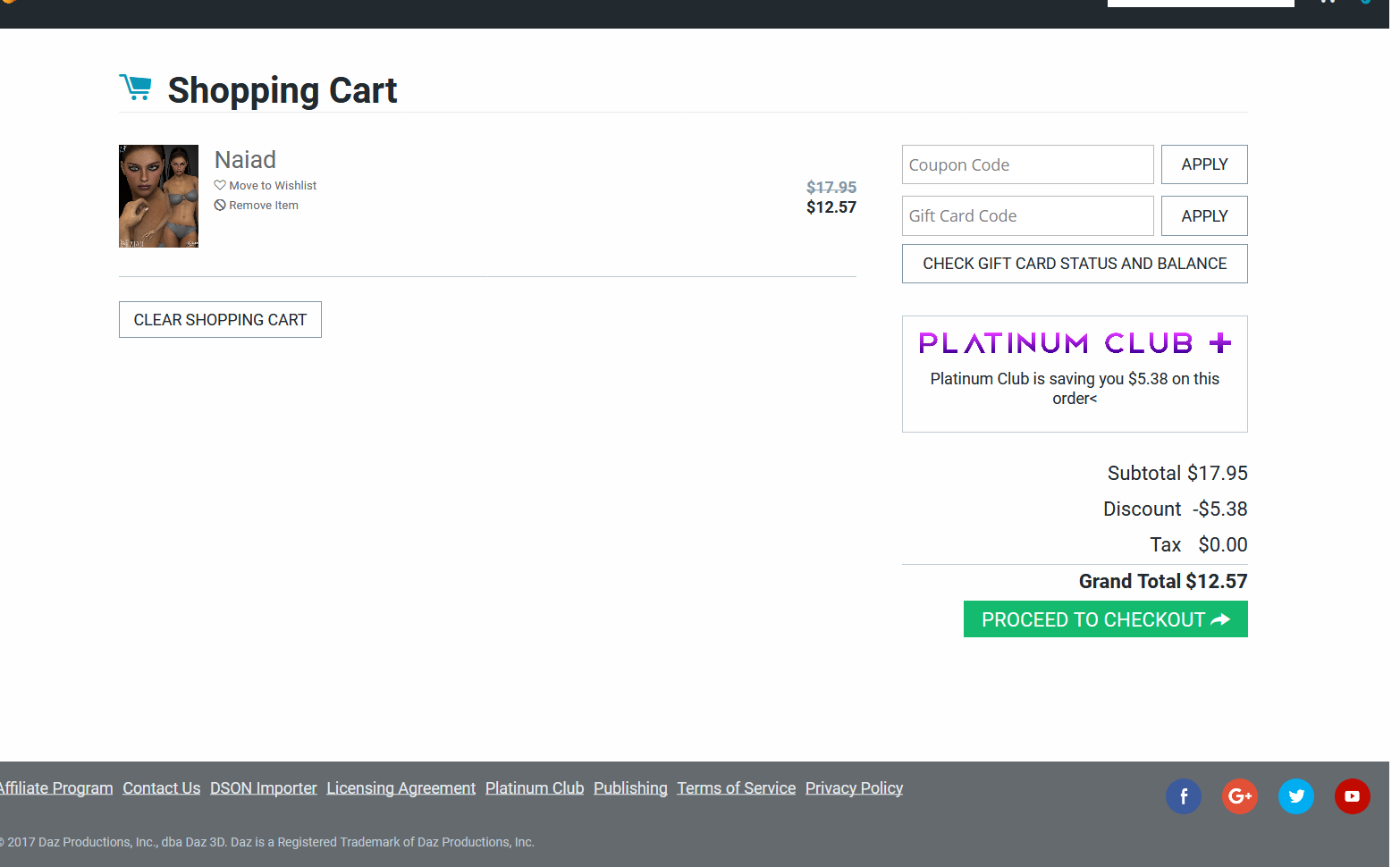The height and width of the screenshot is (867, 1400).
Task: Click the Remove Item circle icon
Action: [x=220, y=206]
